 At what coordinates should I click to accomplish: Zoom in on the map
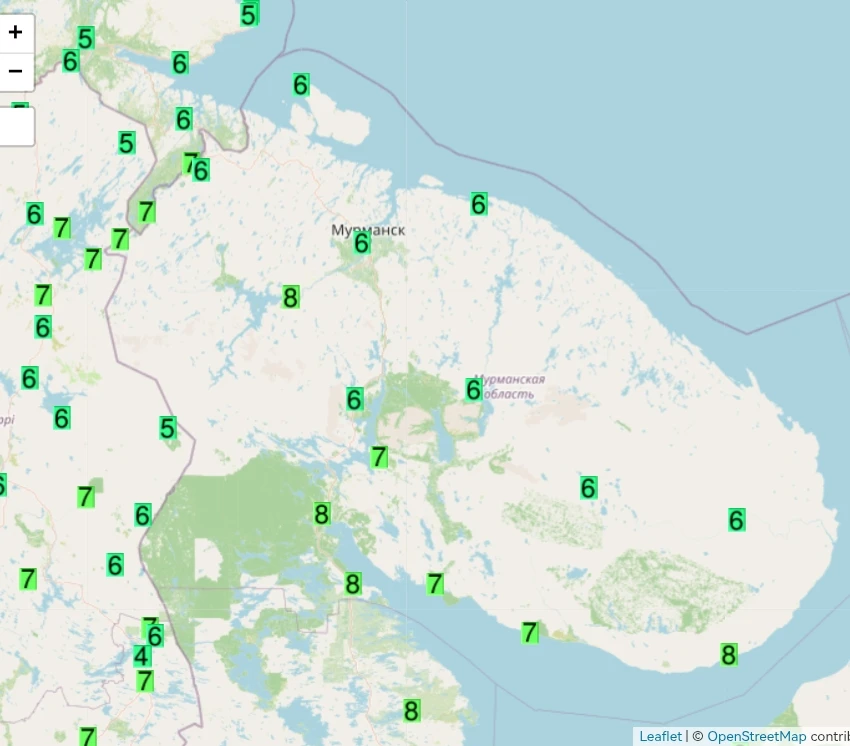[x=16, y=33]
